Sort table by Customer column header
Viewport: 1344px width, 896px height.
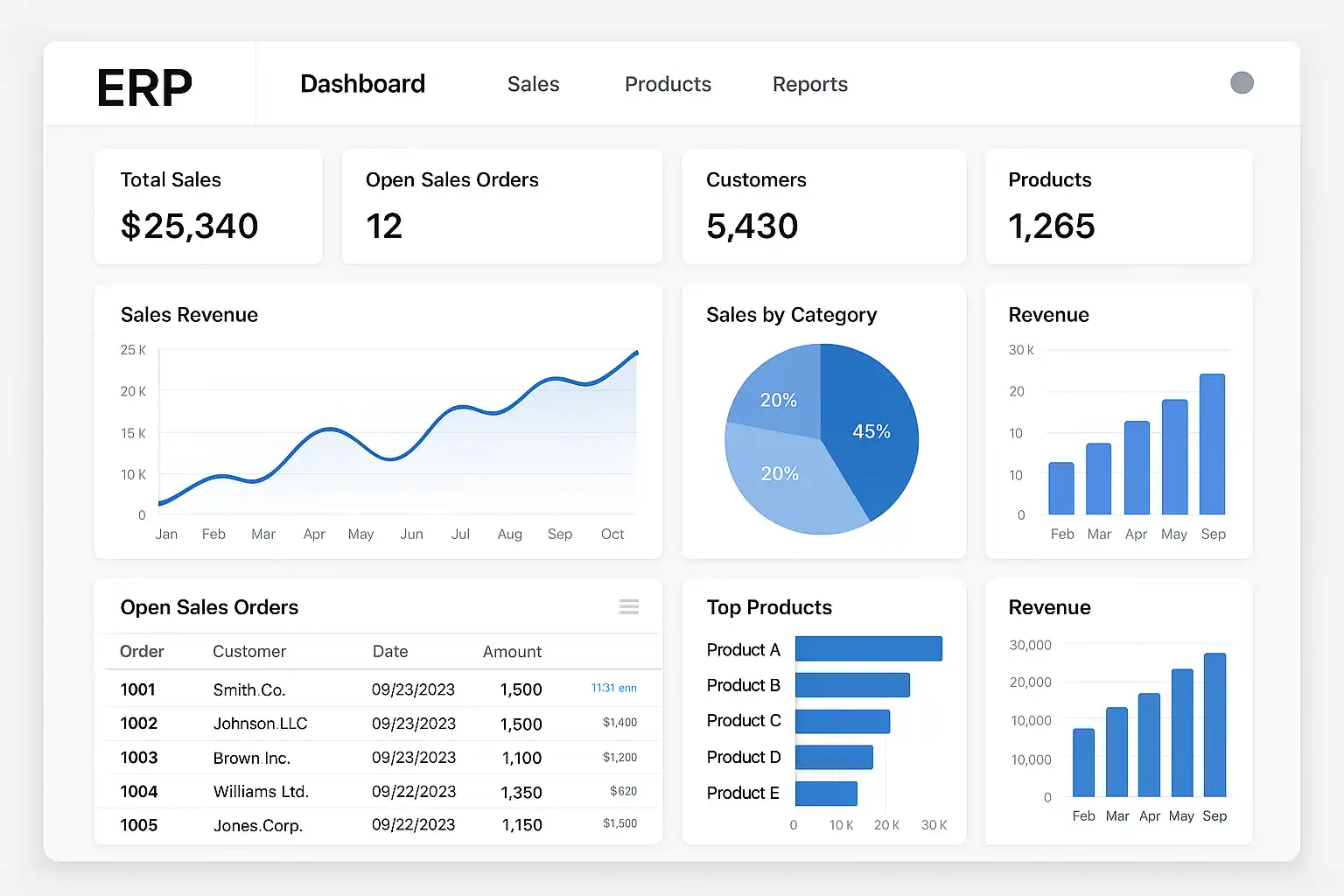coord(249,652)
